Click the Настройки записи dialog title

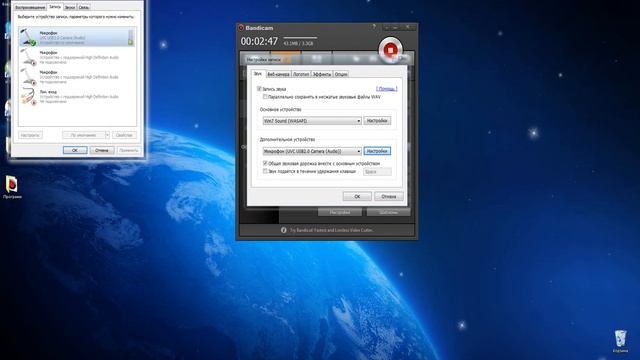pos(264,60)
